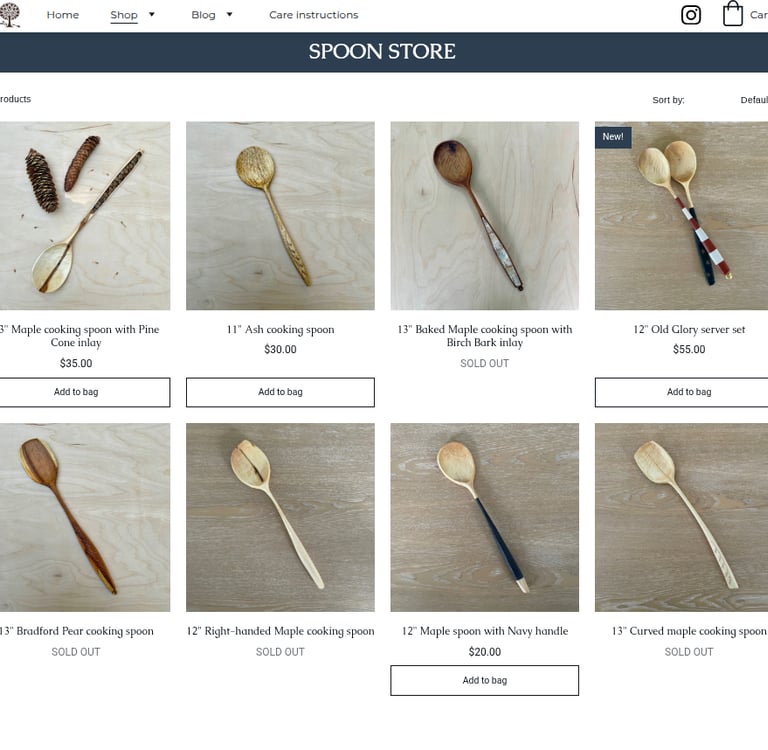This screenshot has width=768, height=750.
Task: Go to the Home menu item
Action: (x=63, y=15)
